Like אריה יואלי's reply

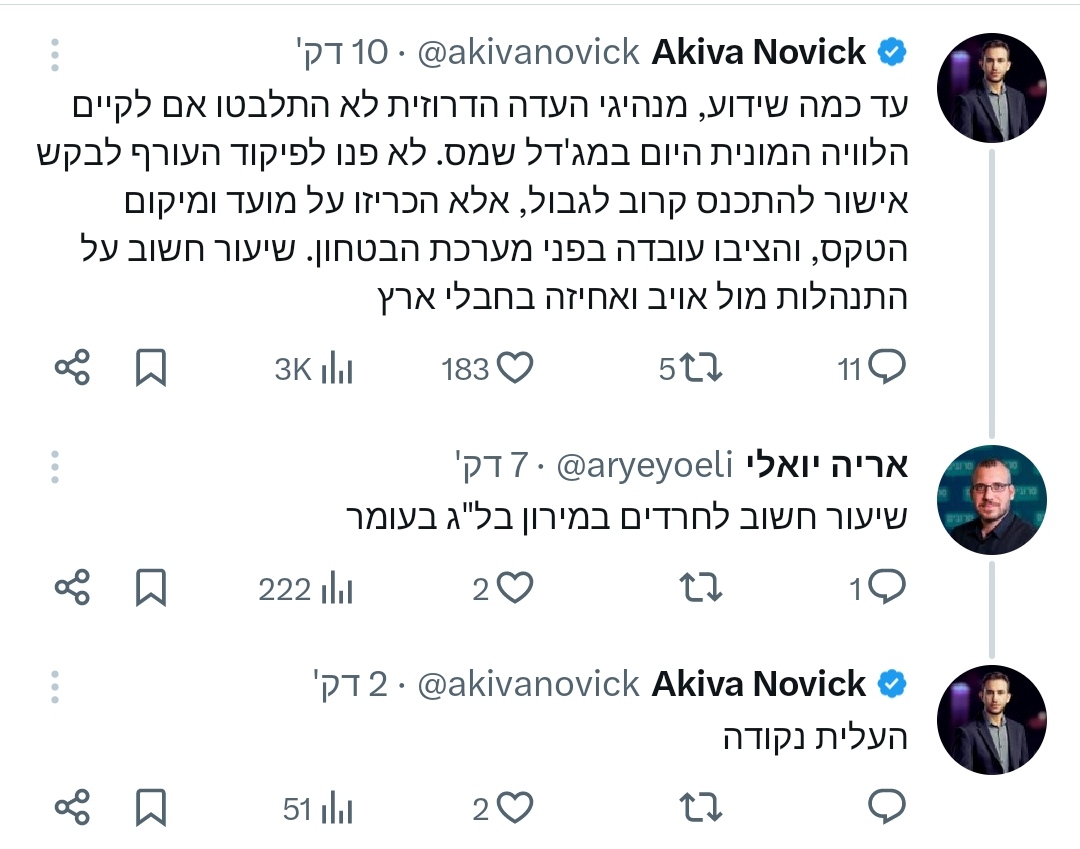pos(515,589)
